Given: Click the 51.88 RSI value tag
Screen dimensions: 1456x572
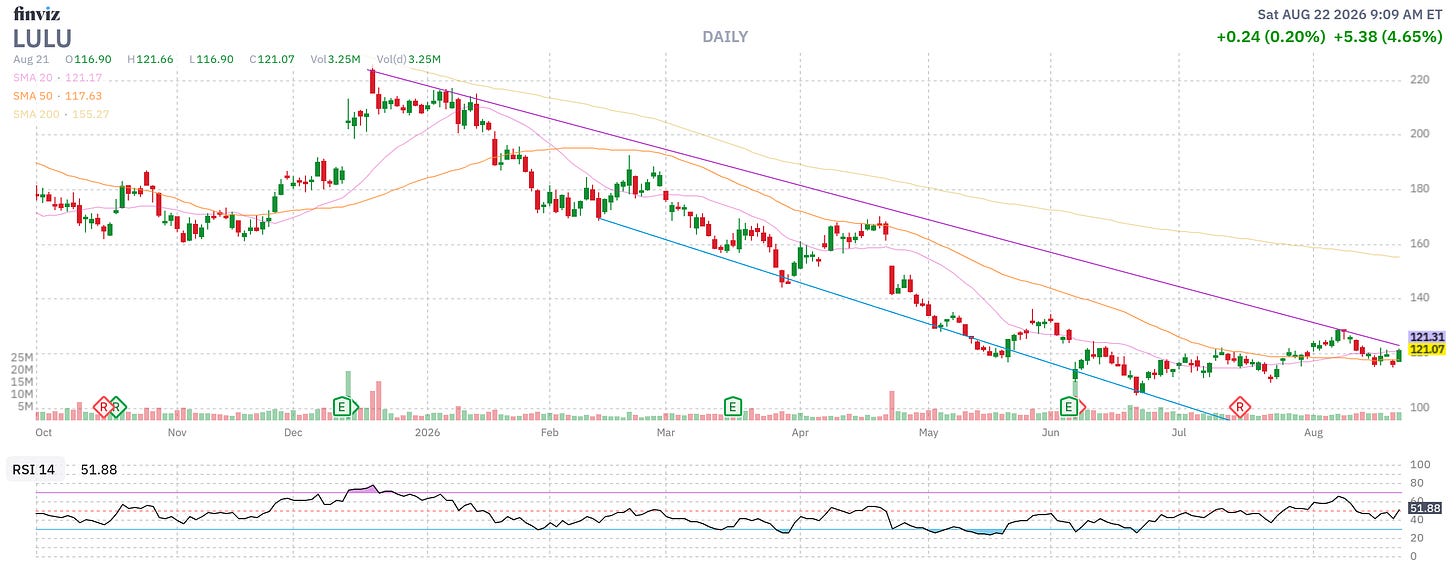Looking at the screenshot, I should point(1426,508).
